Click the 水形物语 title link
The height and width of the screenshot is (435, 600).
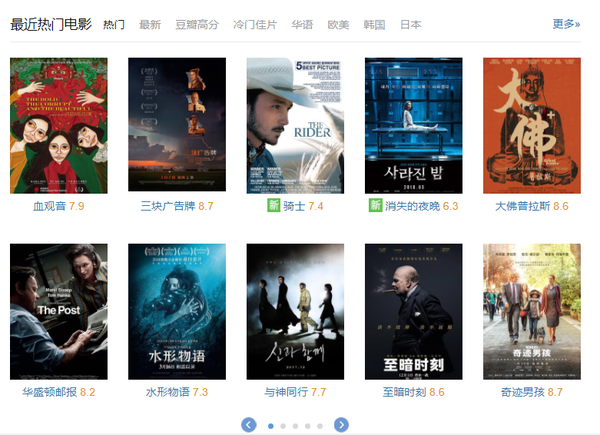coord(168,392)
